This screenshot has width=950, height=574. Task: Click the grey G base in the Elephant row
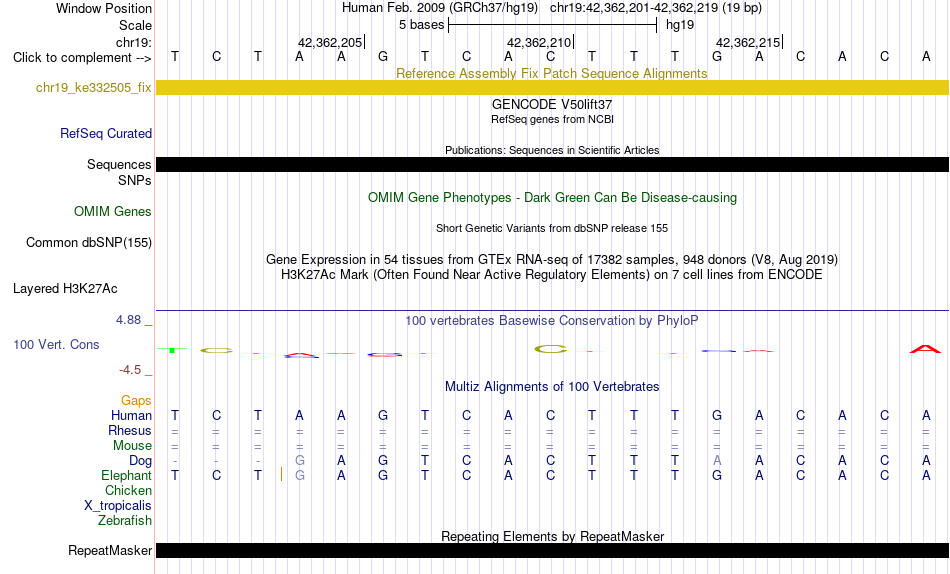[x=299, y=476]
